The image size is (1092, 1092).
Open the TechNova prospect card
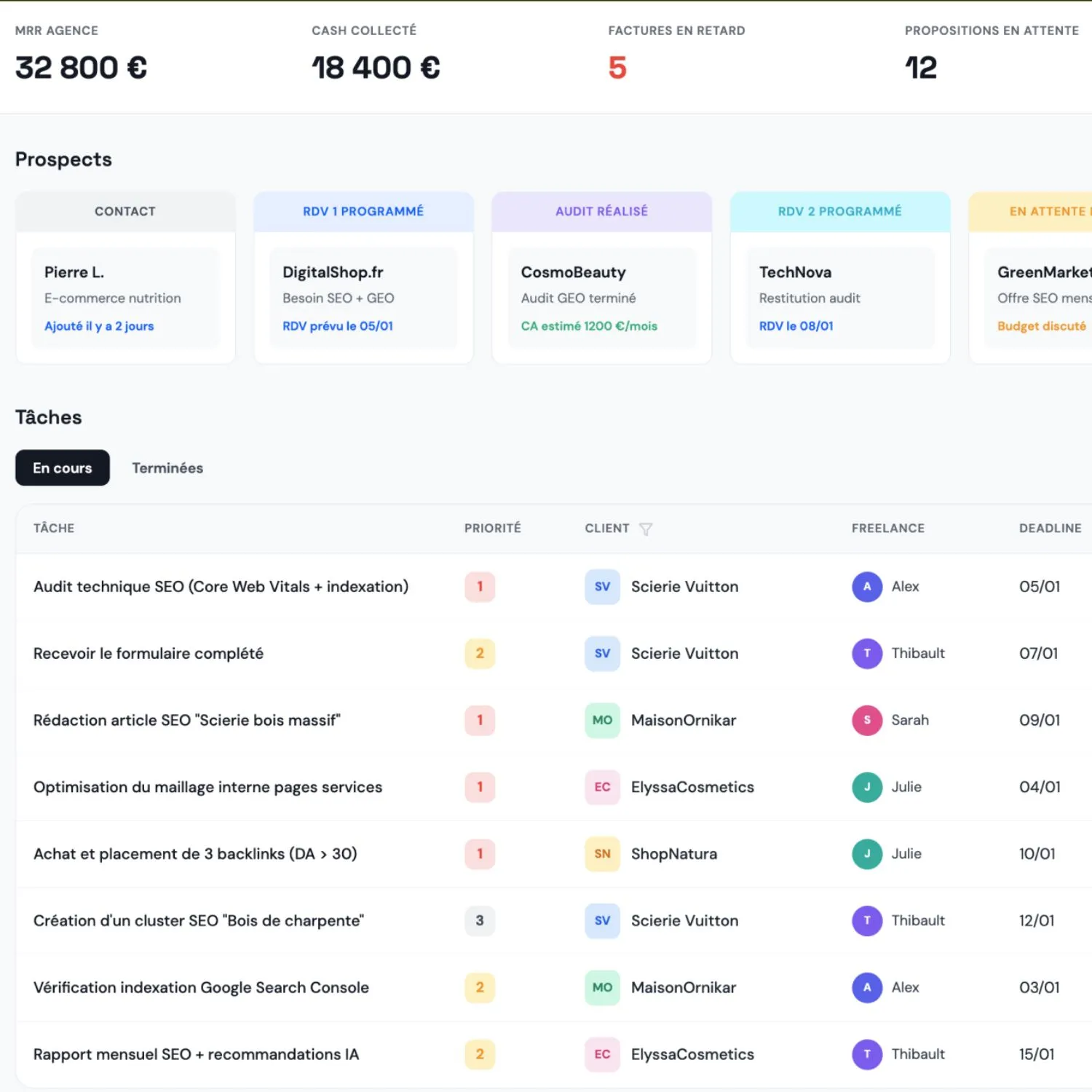pyautogui.click(x=839, y=298)
